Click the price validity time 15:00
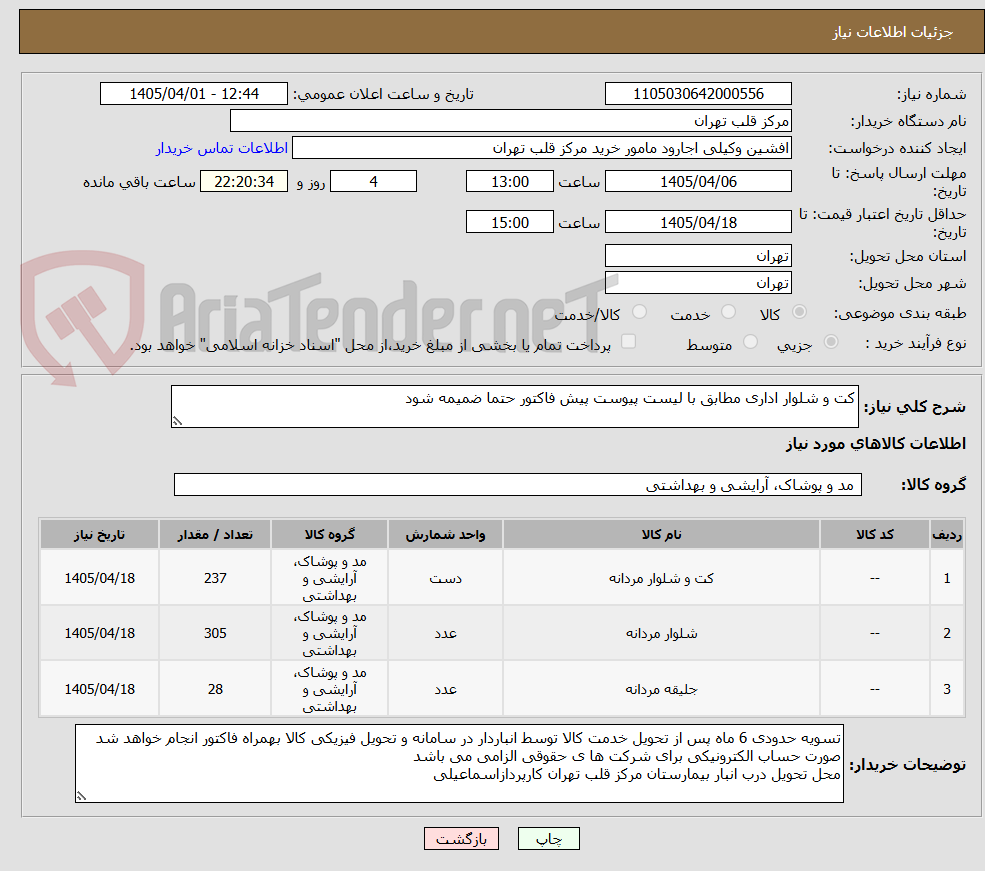 pos(509,222)
